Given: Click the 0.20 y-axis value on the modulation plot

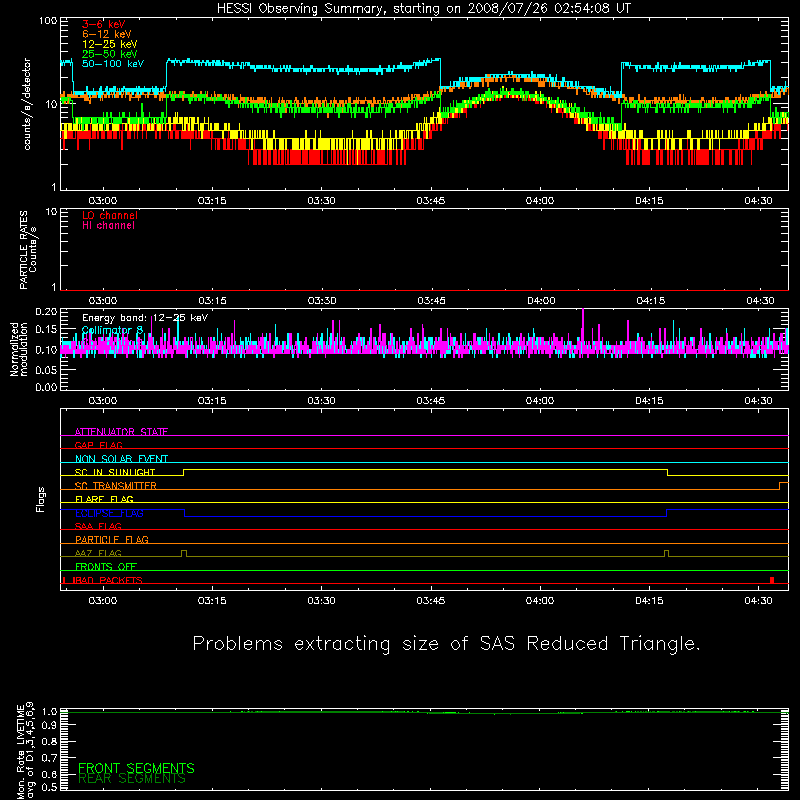Looking at the screenshot, I should coord(46,311).
